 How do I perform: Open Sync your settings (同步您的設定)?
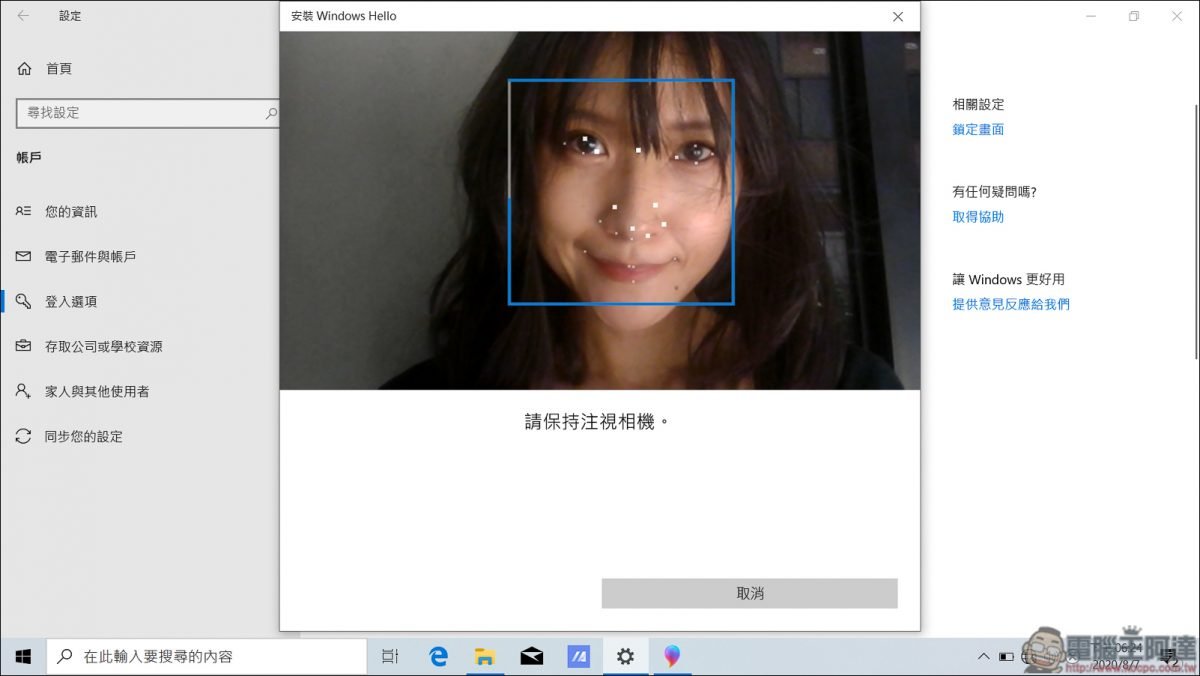click(84, 437)
